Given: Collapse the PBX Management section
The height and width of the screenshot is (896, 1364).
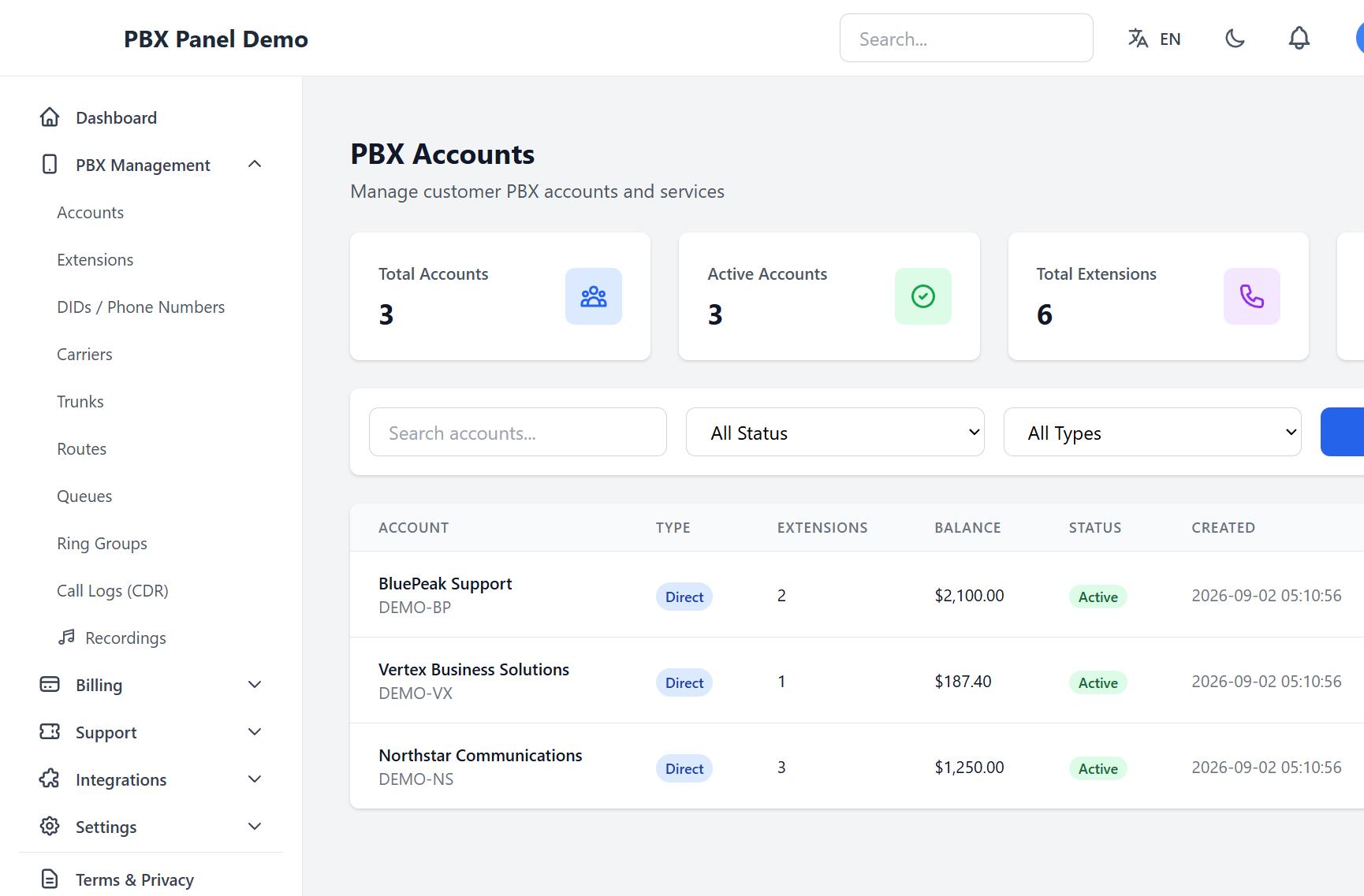Looking at the screenshot, I should click(255, 164).
